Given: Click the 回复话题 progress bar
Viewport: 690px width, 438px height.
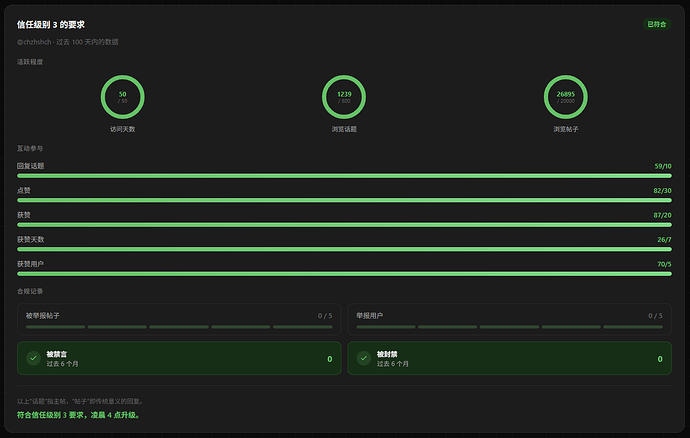Looking at the screenshot, I should [344, 176].
